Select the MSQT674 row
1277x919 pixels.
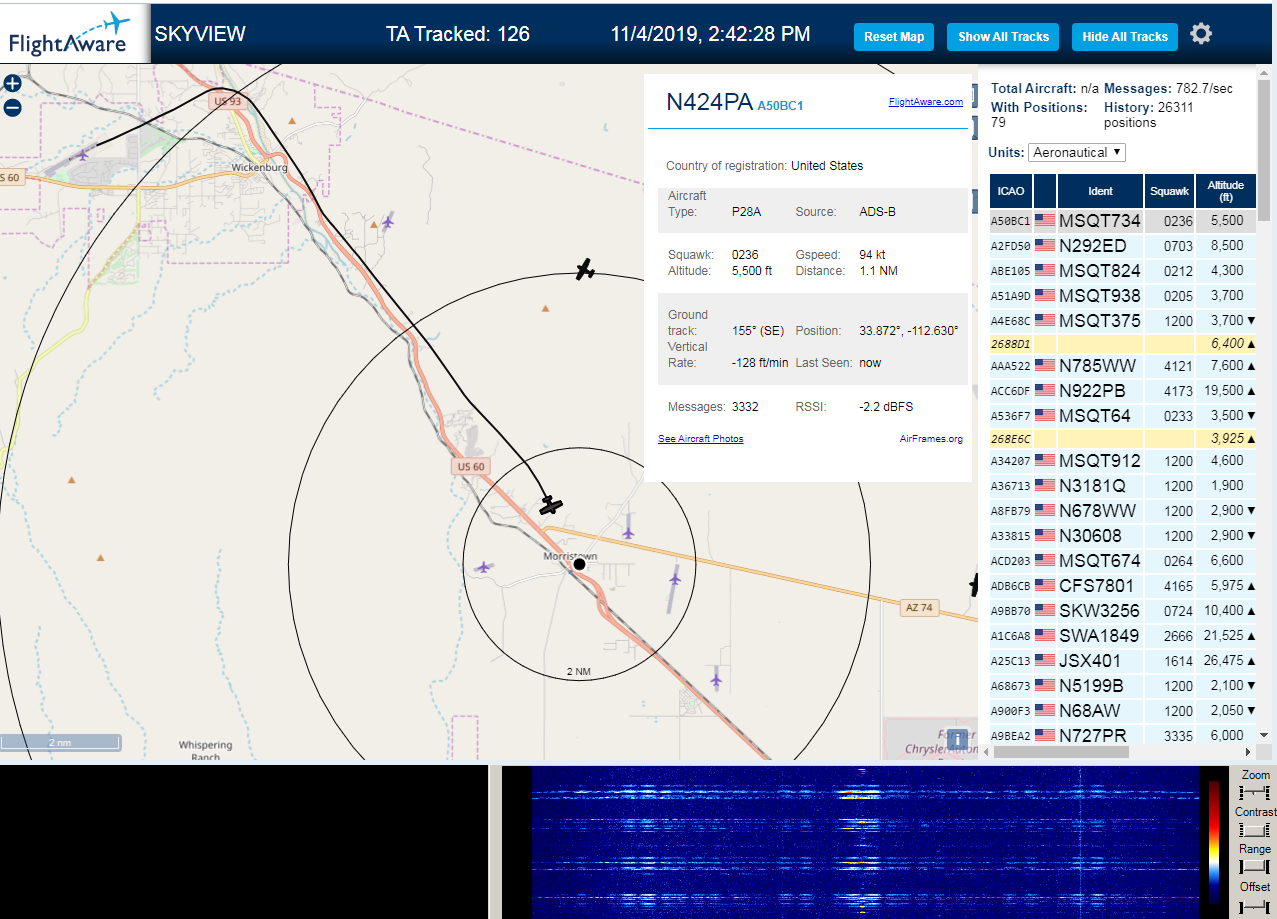[x=1123, y=560]
